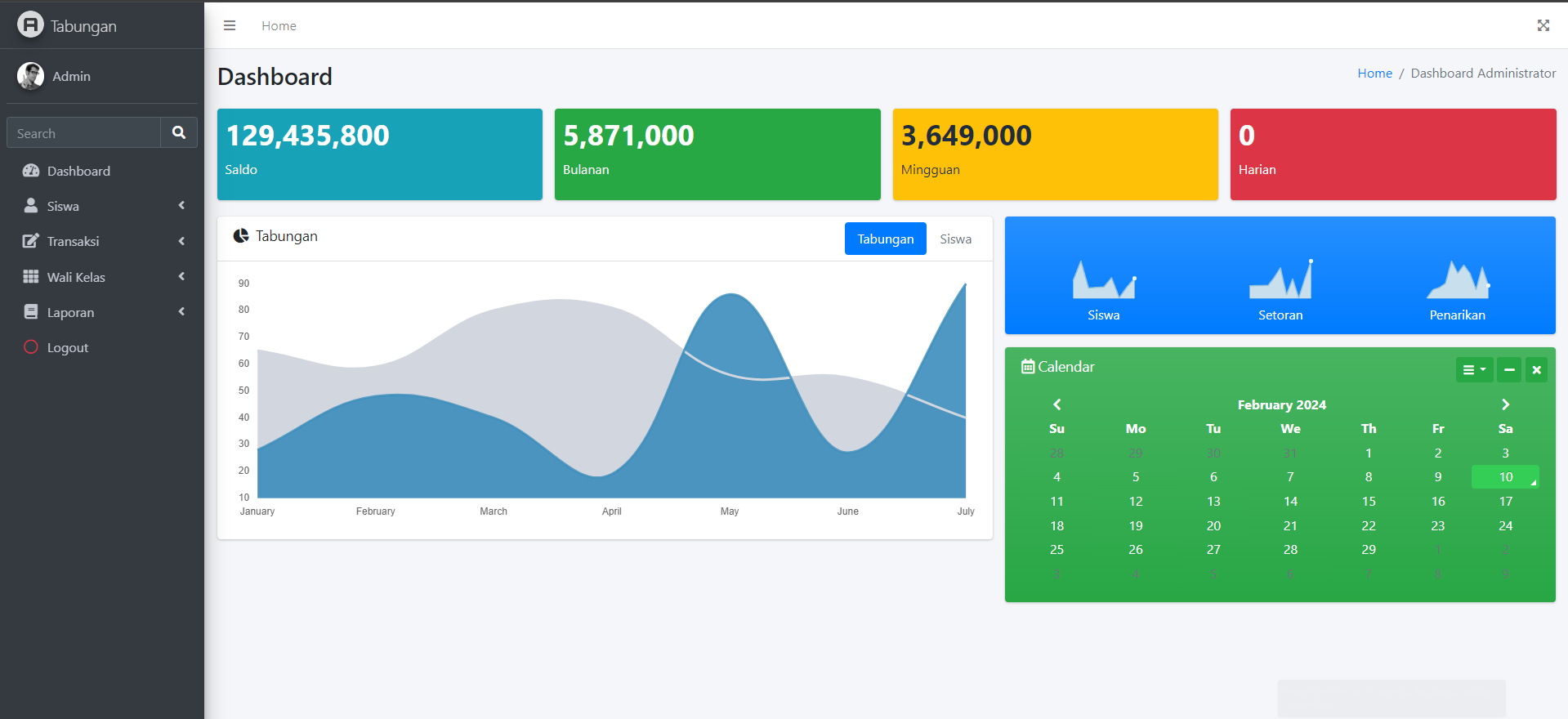Collapse the Calendar card with the minus button
Screen dimensions: 1568x719
(1509, 370)
